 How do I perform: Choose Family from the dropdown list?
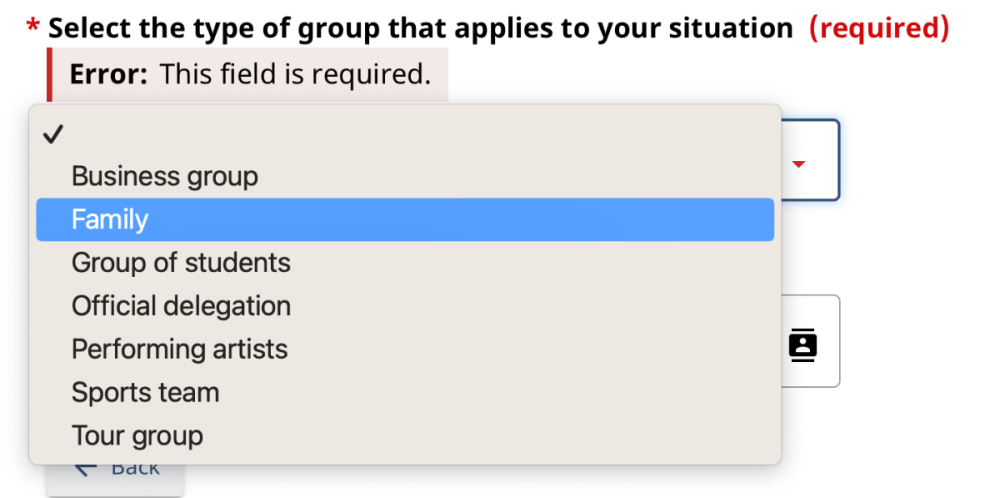[x=110, y=220]
